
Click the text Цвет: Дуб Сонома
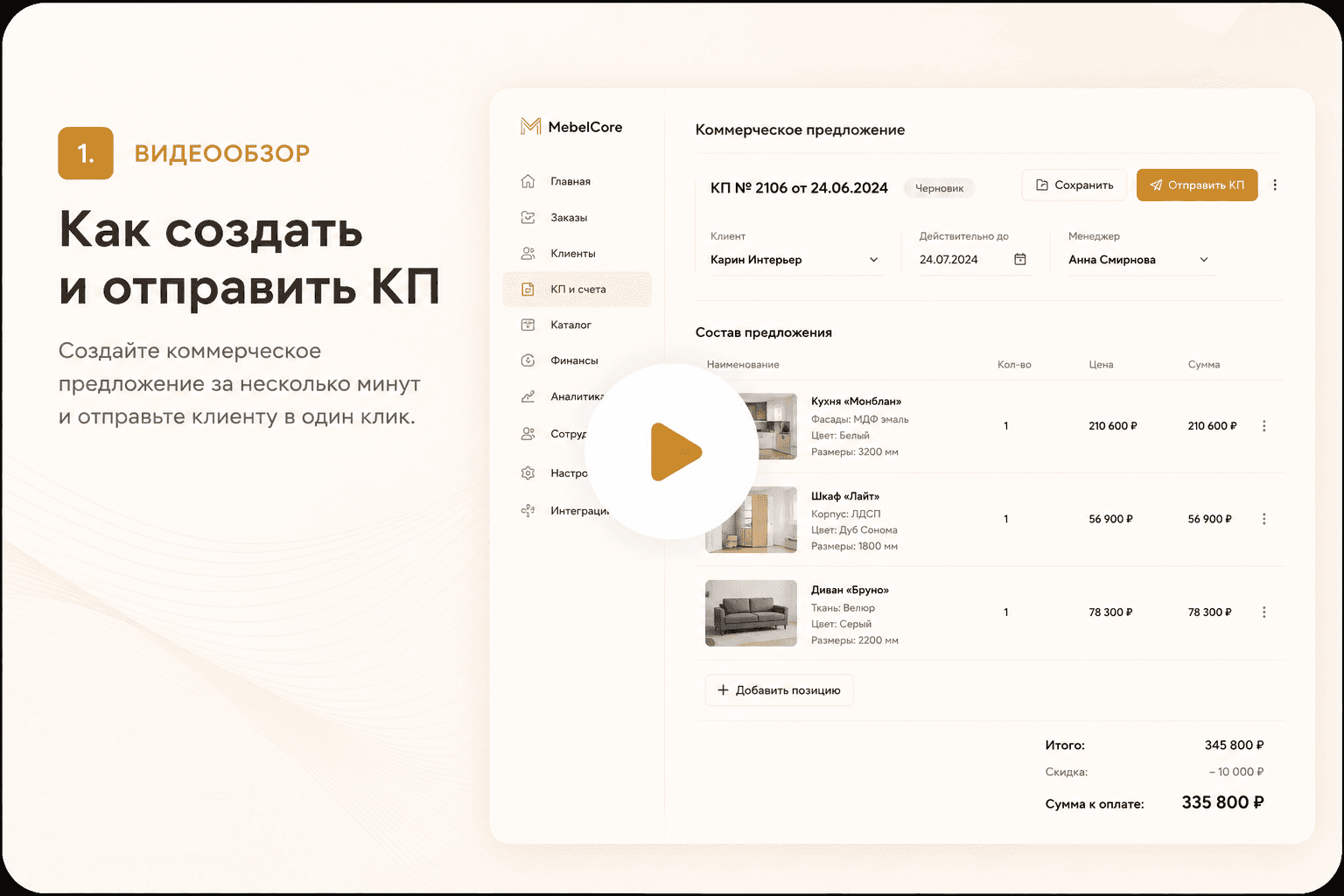point(854,530)
